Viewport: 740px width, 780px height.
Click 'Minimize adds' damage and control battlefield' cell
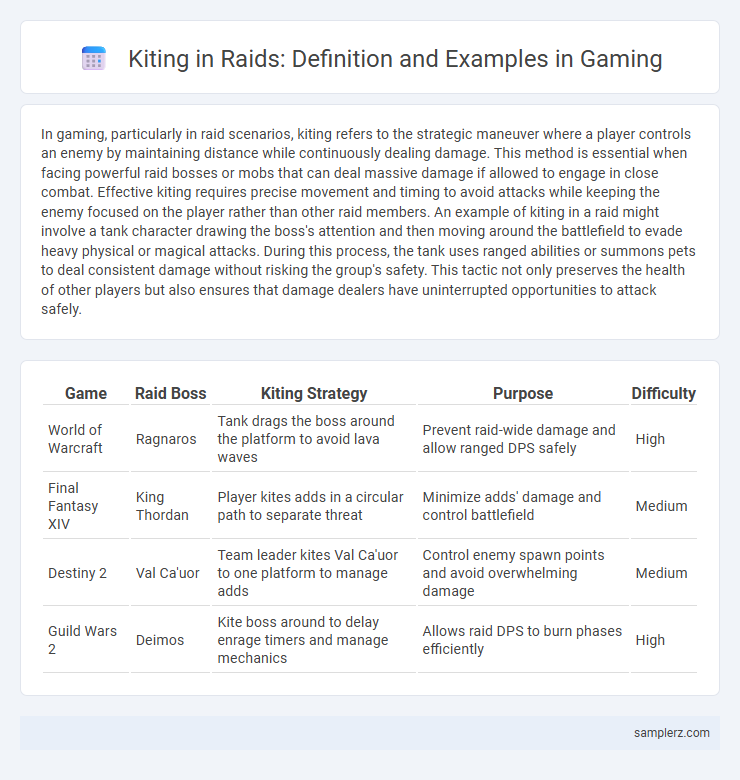(x=523, y=506)
